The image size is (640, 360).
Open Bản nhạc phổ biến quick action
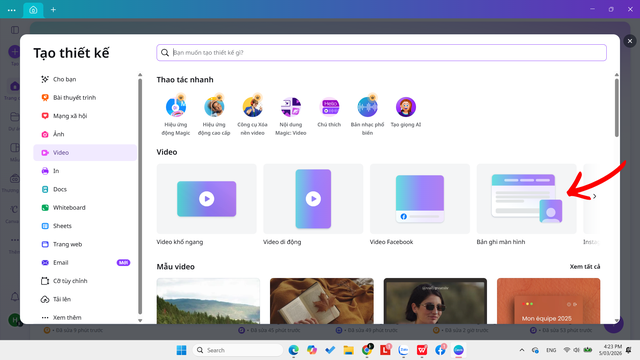[367, 116]
